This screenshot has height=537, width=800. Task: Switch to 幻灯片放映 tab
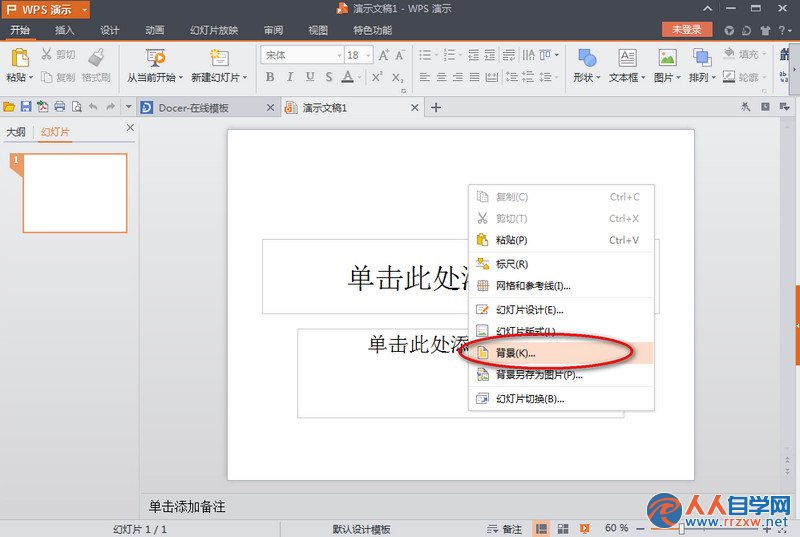click(x=214, y=30)
